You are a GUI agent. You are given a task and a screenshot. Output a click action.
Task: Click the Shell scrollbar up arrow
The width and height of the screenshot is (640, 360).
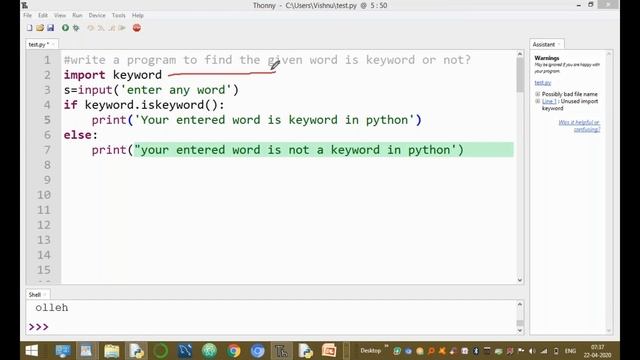(x=520, y=304)
